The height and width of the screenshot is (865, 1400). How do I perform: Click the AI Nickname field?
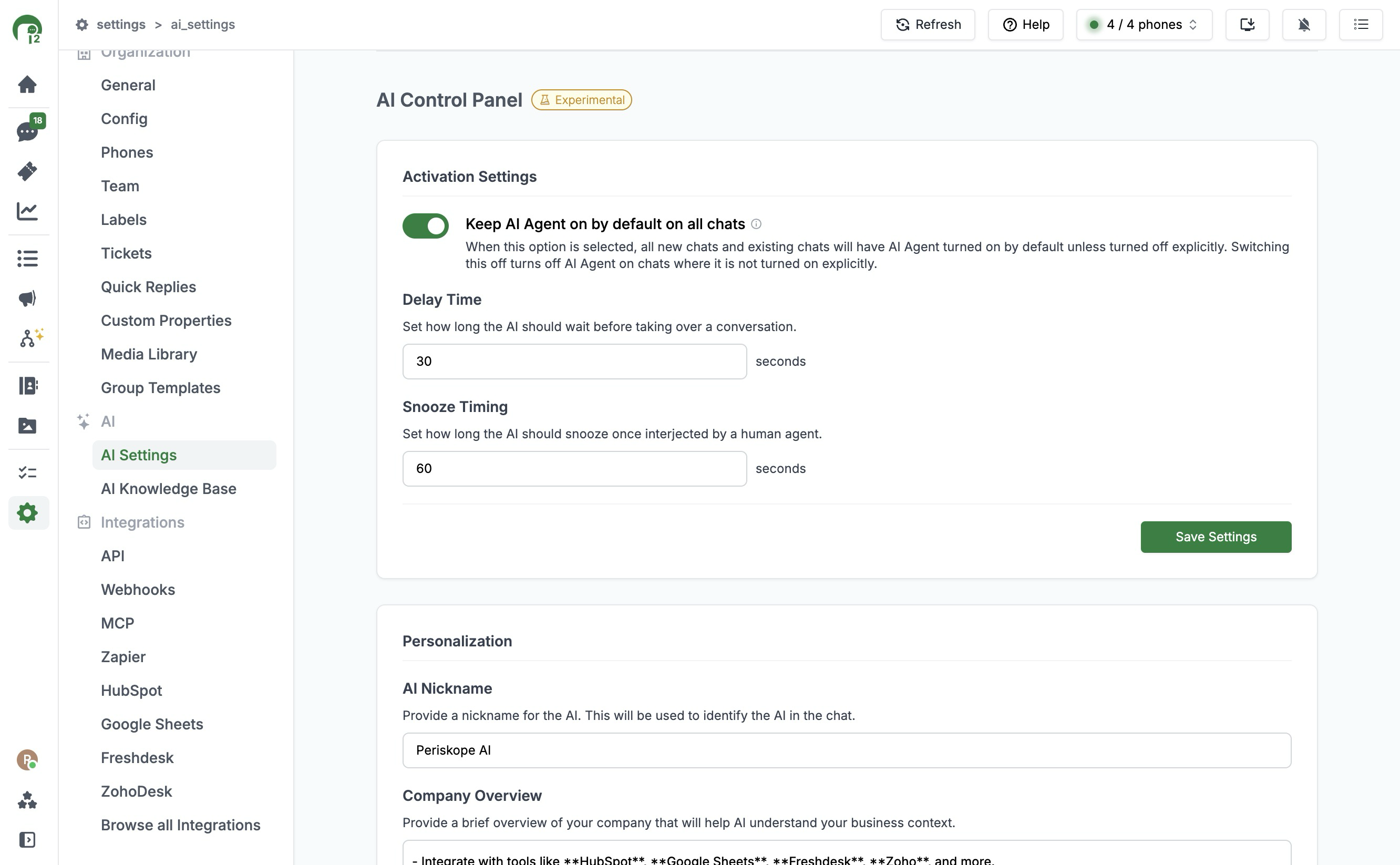click(847, 750)
